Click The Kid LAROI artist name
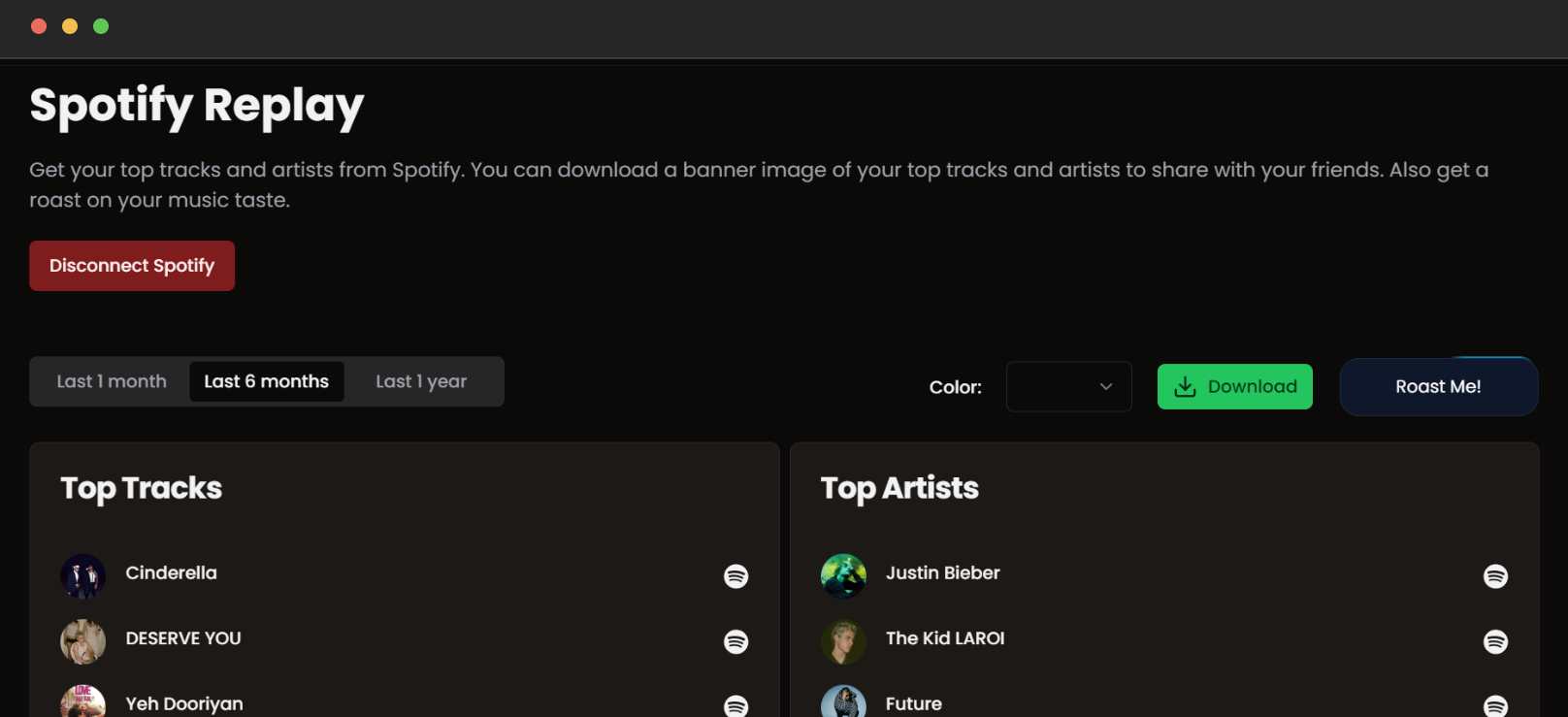The width and height of the screenshot is (1568, 717). tap(945, 638)
